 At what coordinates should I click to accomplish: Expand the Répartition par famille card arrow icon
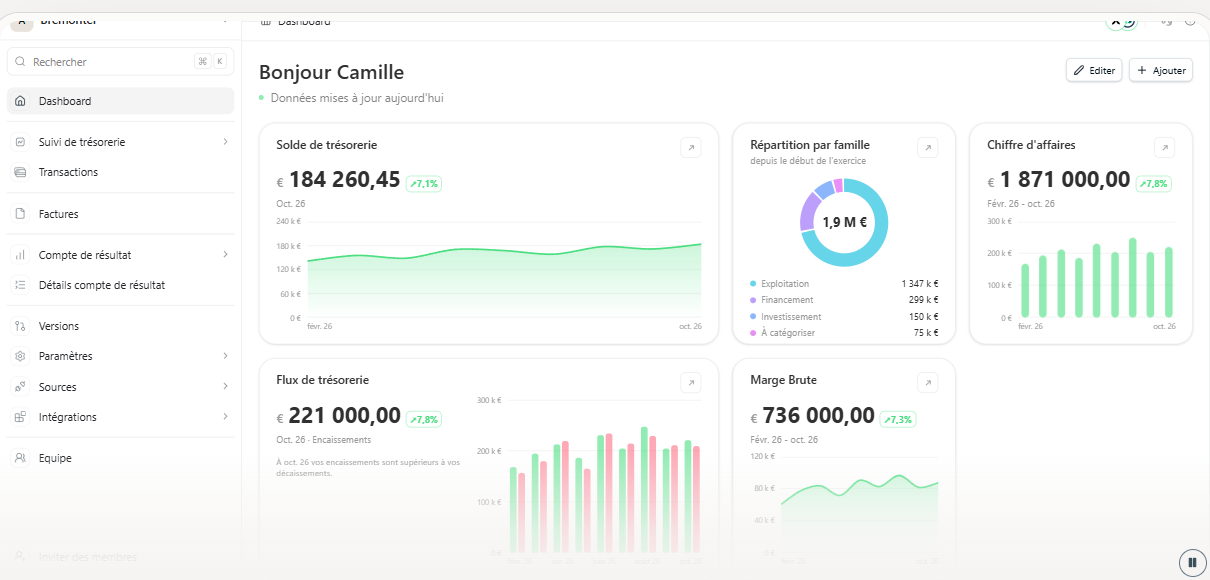[x=928, y=148]
